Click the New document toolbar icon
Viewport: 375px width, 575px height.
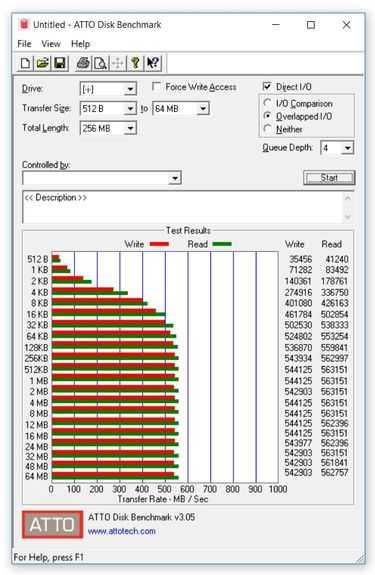[25, 63]
